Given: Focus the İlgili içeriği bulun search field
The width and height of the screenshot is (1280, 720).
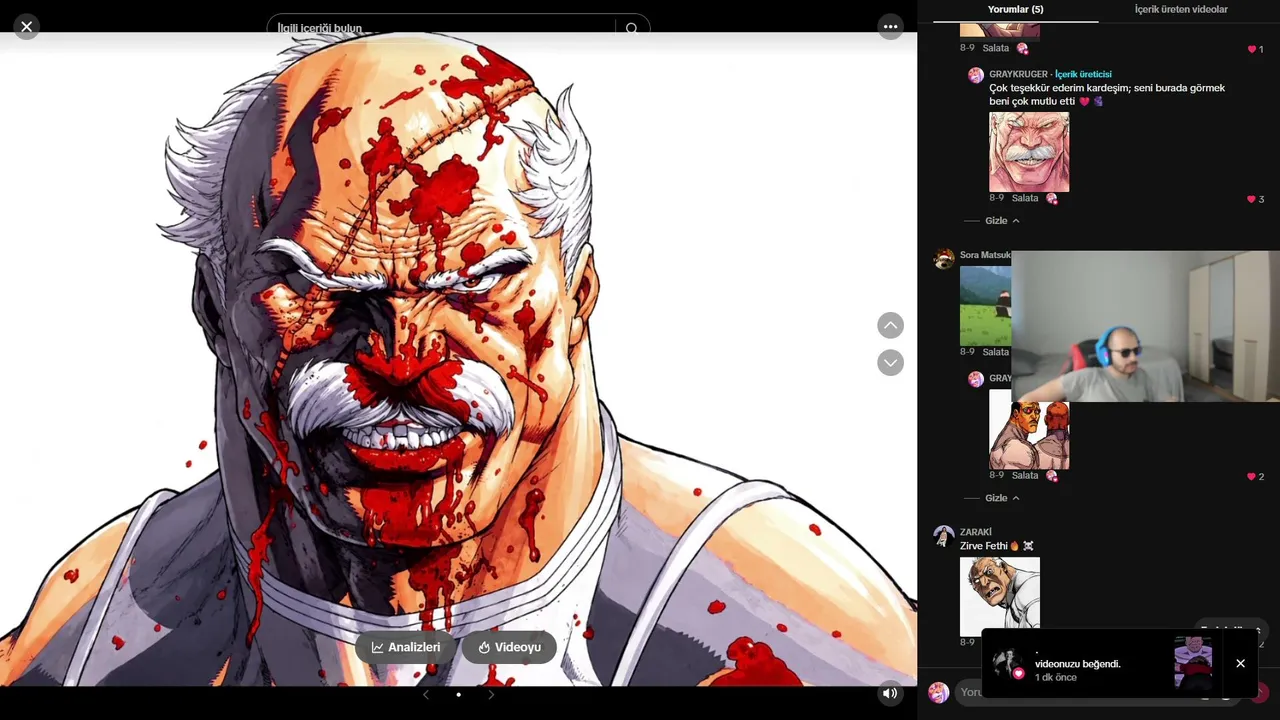Looking at the screenshot, I should (445, 28).
